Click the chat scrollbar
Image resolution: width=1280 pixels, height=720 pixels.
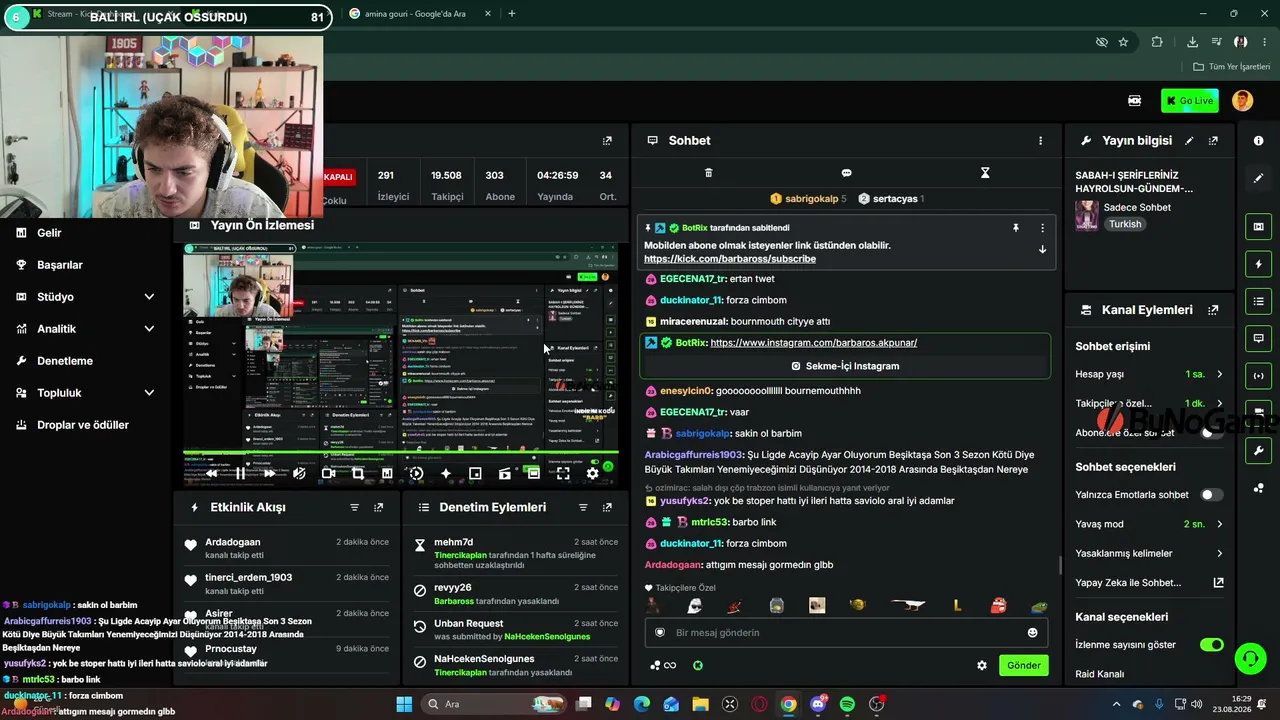coord(1060,566)
